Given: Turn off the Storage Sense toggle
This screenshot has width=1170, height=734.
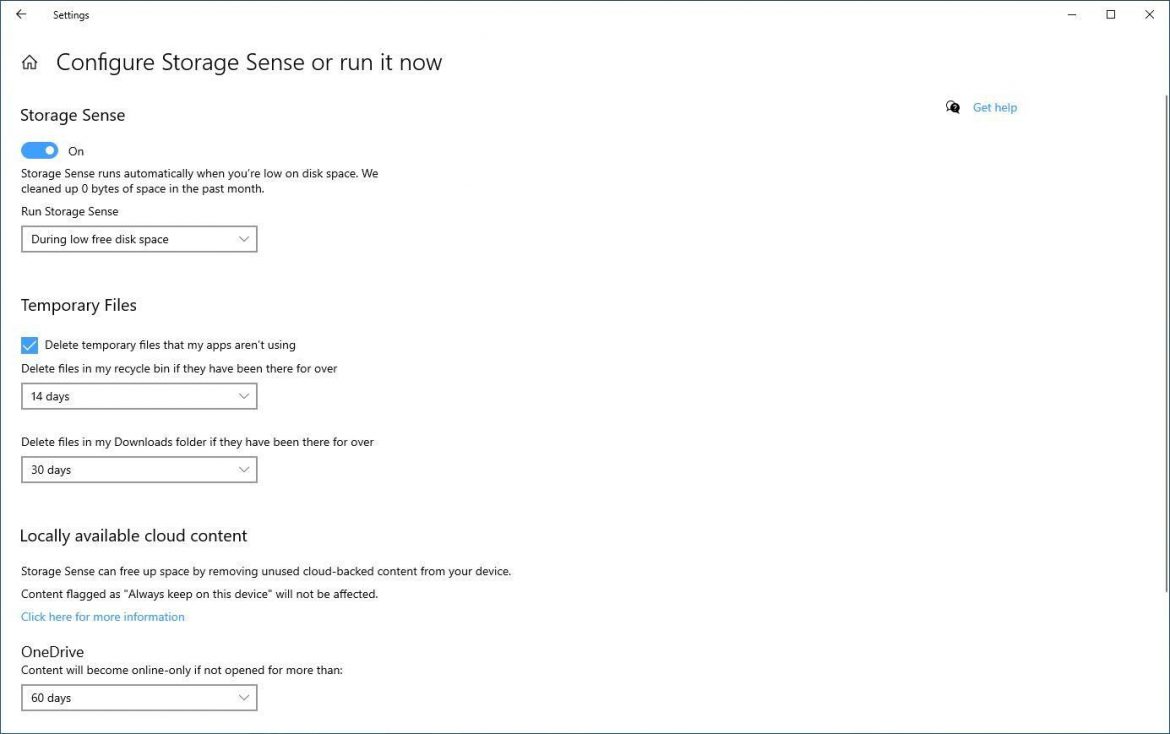Looking at the screenshot, I should 39,149.
